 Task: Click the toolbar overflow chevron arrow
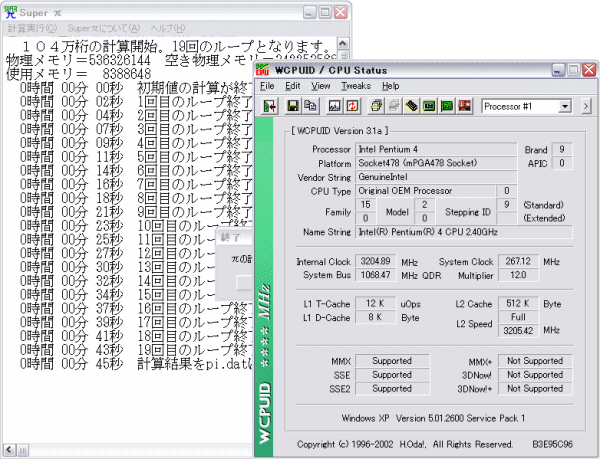click(x=586, y=106)
